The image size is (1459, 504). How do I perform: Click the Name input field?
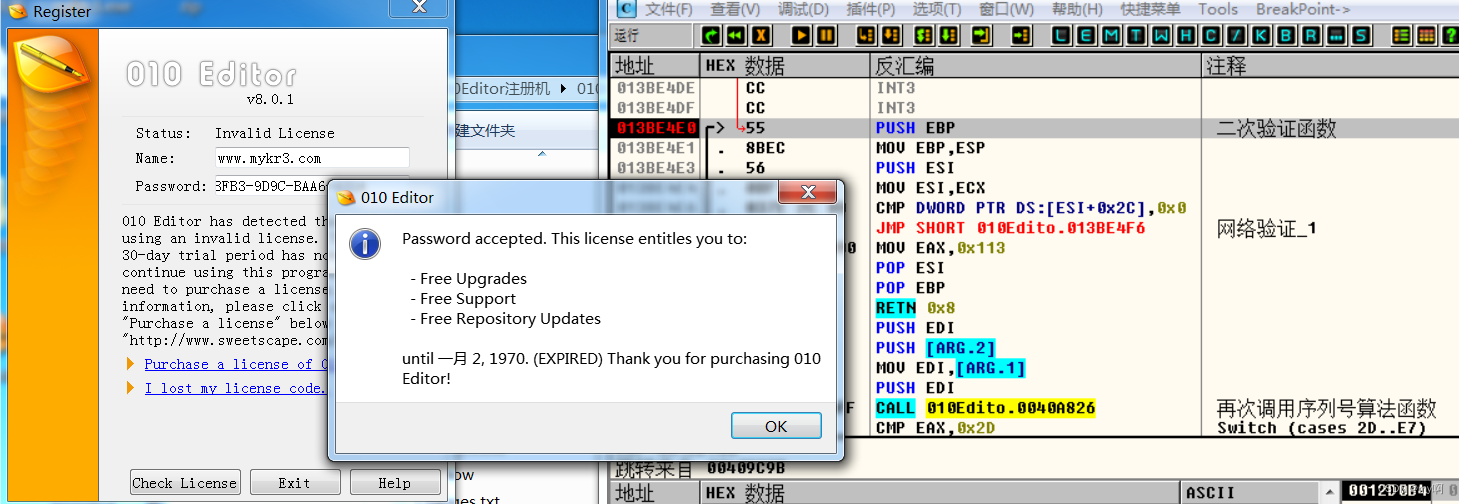point(312,158)
